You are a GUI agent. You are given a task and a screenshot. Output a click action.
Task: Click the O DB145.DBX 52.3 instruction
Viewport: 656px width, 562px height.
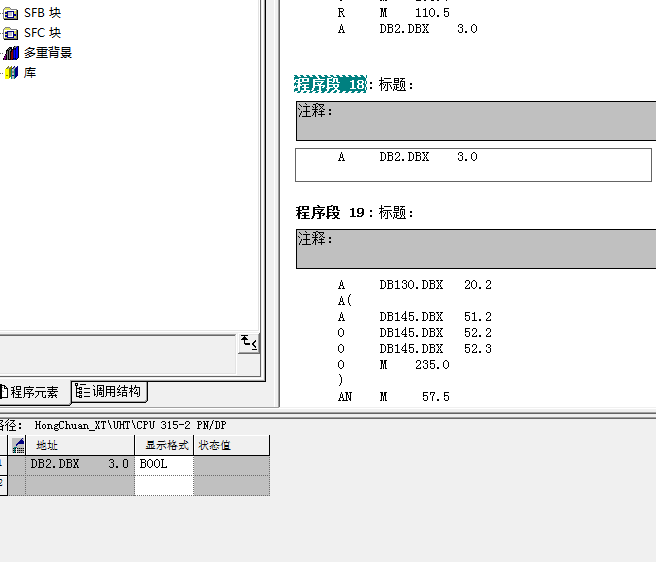tap(415, 349)
